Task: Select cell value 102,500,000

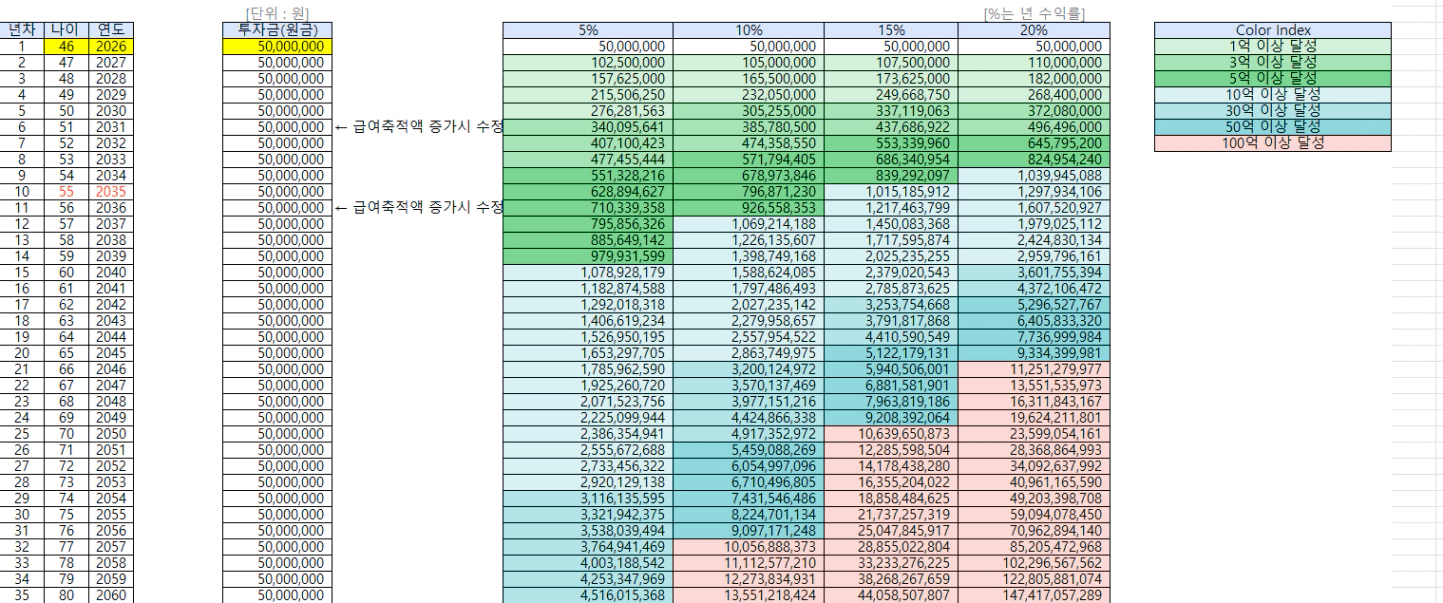Action: (588, 62)
